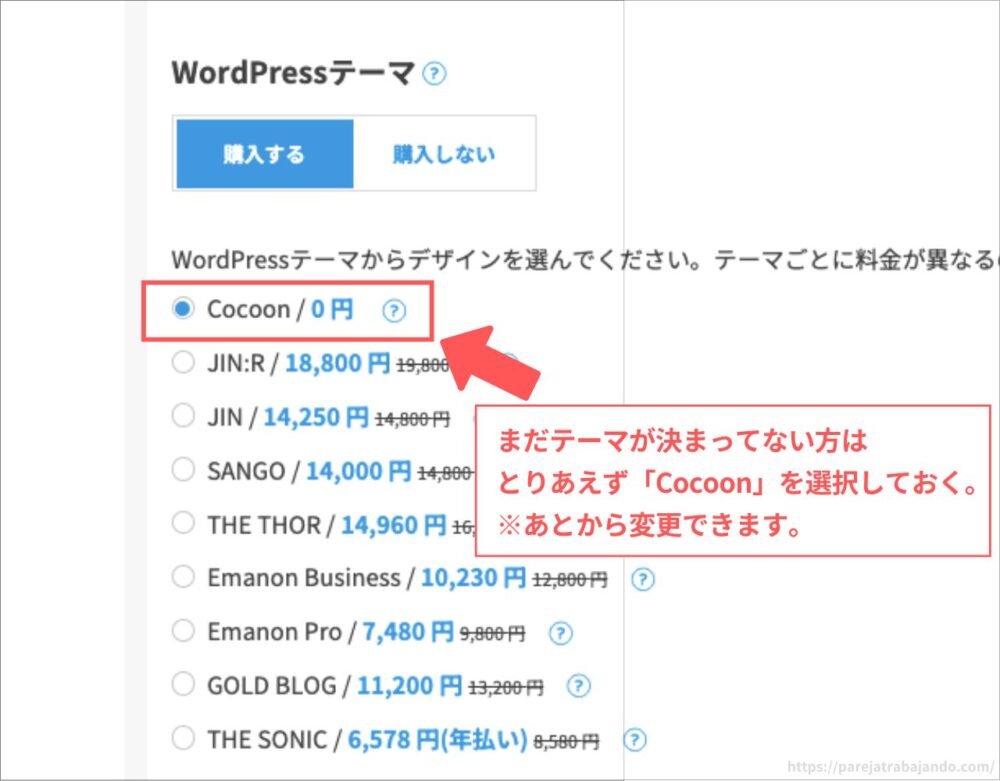Select the 購入する tab
Image resolution: width=1000 pixels, height=781 pixels.
pos(265,154)
